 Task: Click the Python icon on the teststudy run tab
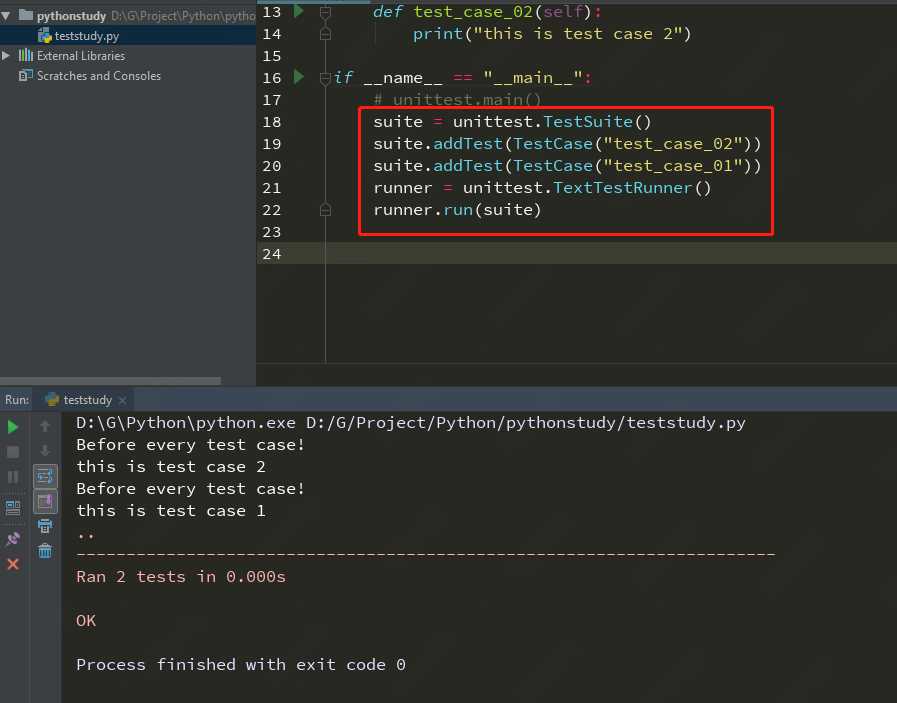point(52,399)
